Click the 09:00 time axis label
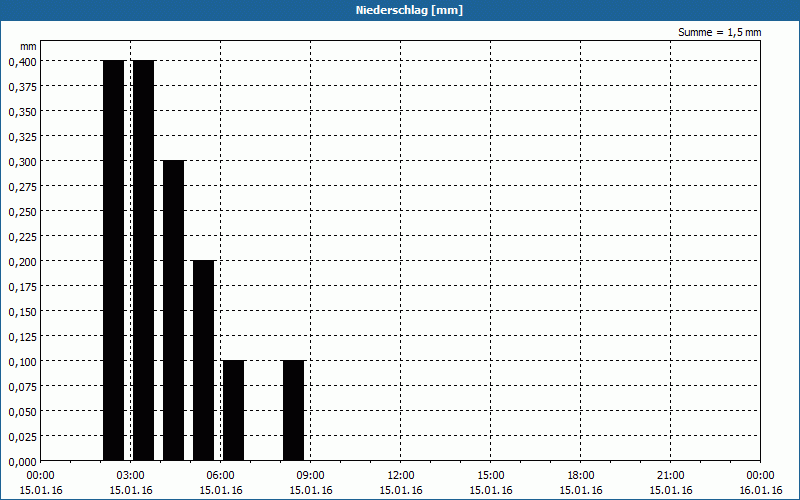Image resolution: width=800 pixels, height=500 pixels. point(311,476)
